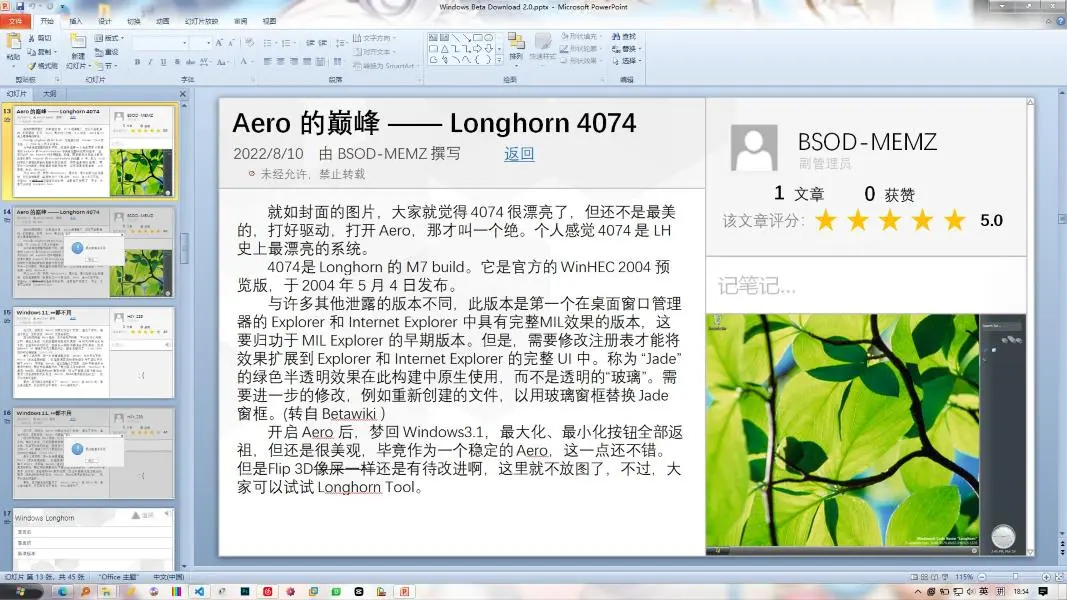Decrease font size with the small A button
The image size is (1067, 600).
[231, 43]
